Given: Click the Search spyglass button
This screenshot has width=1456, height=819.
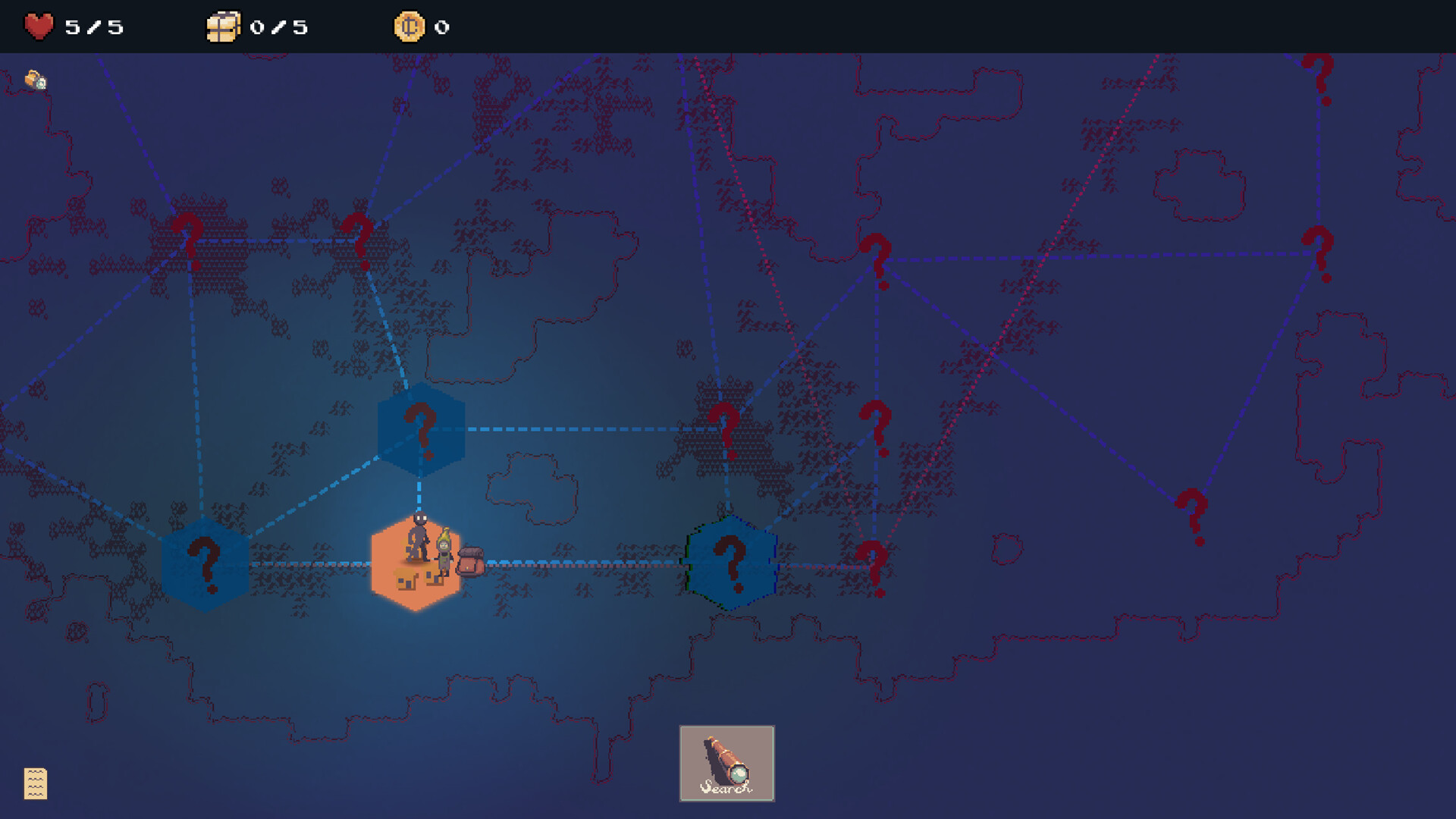Looking at the screenshot, I should click(x=726, y=763).
